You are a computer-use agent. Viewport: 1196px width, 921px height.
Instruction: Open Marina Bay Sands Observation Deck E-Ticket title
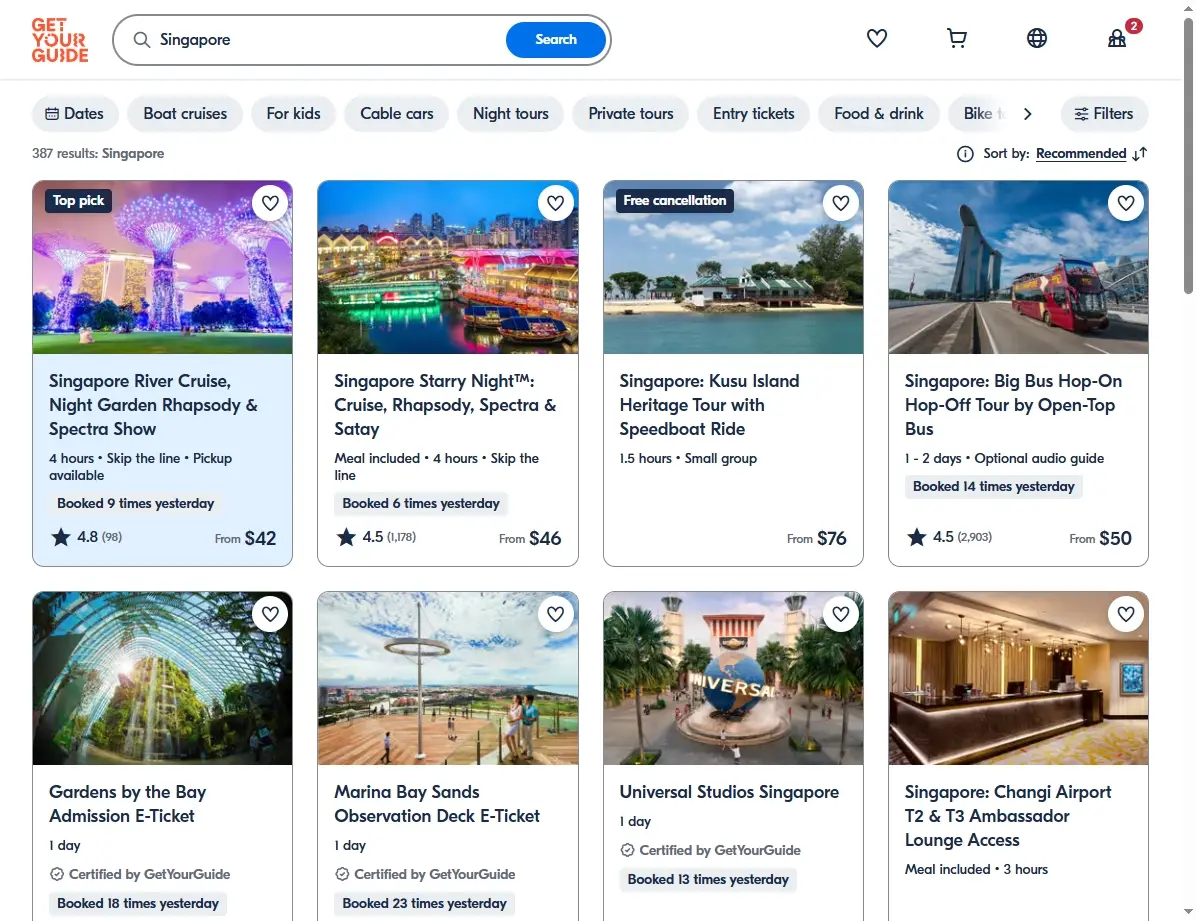pyautogui.click(x=437, y=804)
